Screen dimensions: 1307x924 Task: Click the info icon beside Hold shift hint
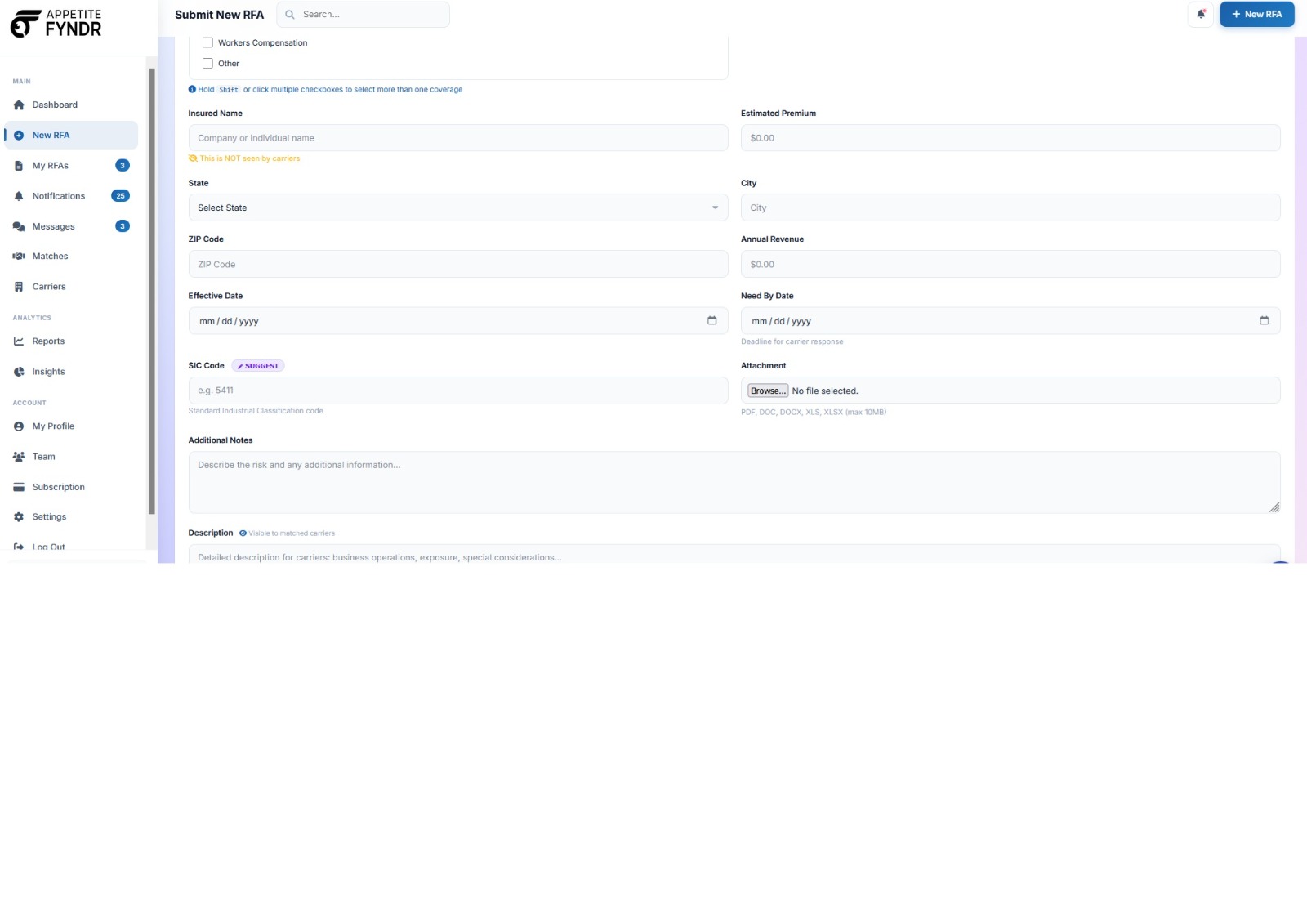click(193, 90)
